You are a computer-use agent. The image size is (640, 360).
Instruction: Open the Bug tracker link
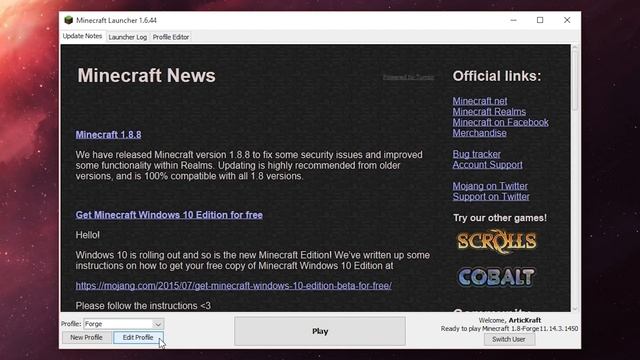point(476,154)
